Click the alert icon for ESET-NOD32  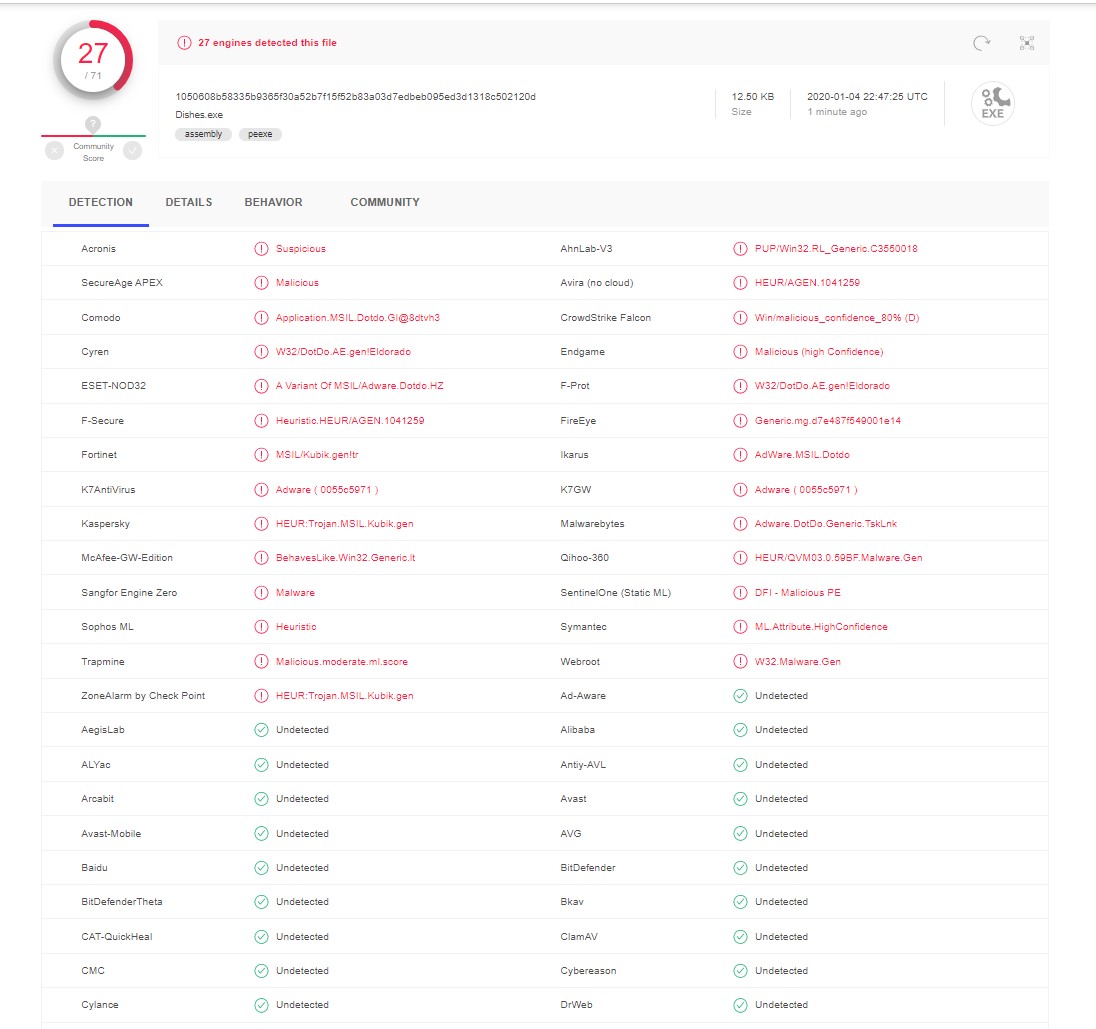[261, 386]
